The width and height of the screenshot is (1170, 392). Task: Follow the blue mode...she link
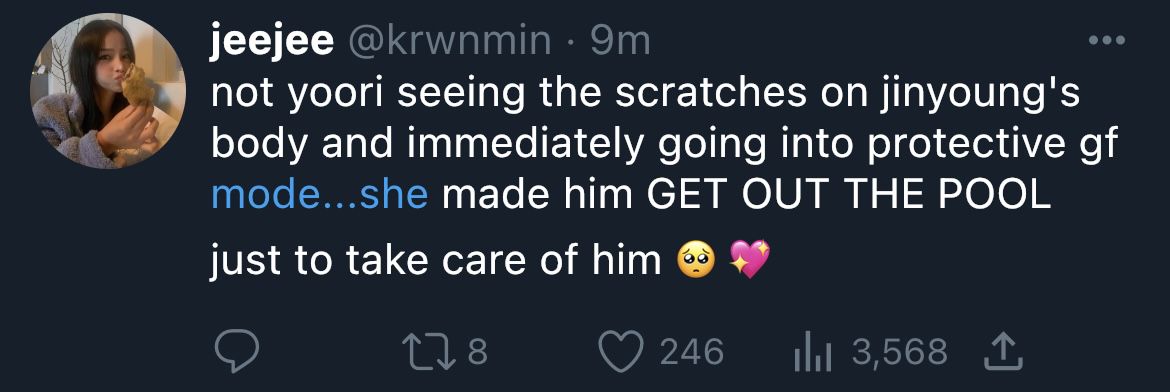(x=319, y=195)
